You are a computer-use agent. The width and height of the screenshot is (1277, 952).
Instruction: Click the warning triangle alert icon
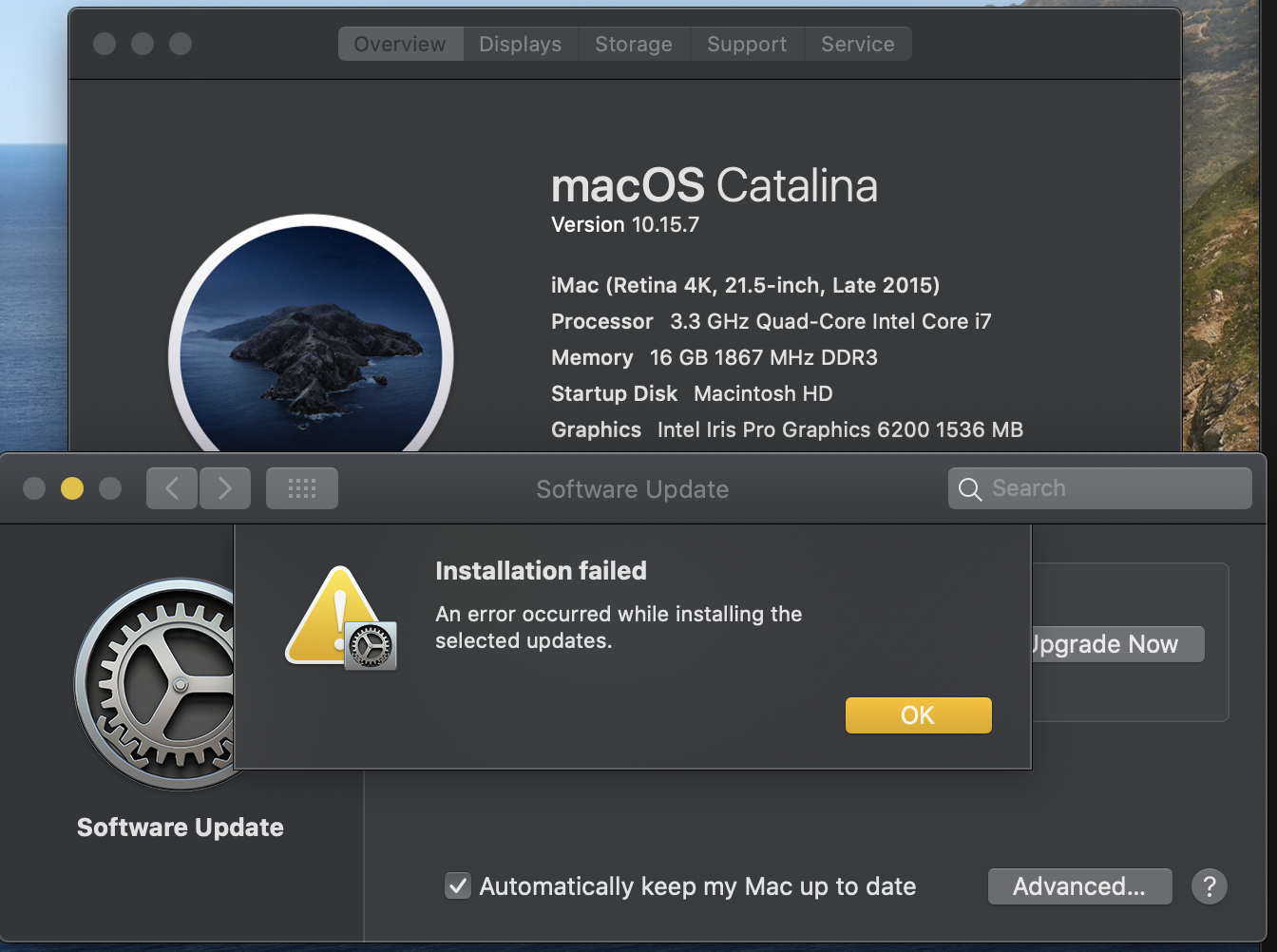click(340, 619)
